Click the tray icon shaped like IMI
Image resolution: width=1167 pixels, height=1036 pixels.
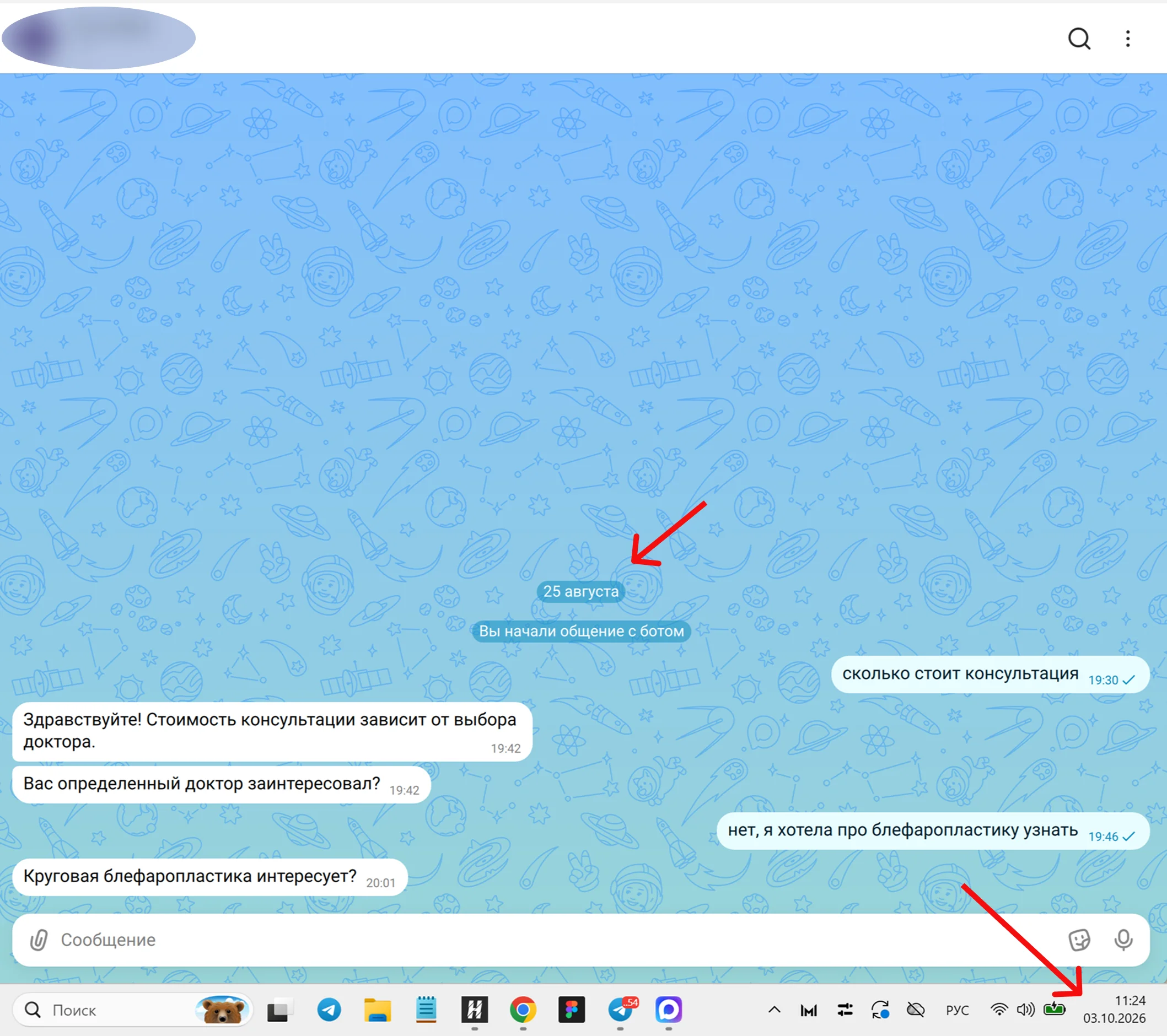[x=809, y=1010]
